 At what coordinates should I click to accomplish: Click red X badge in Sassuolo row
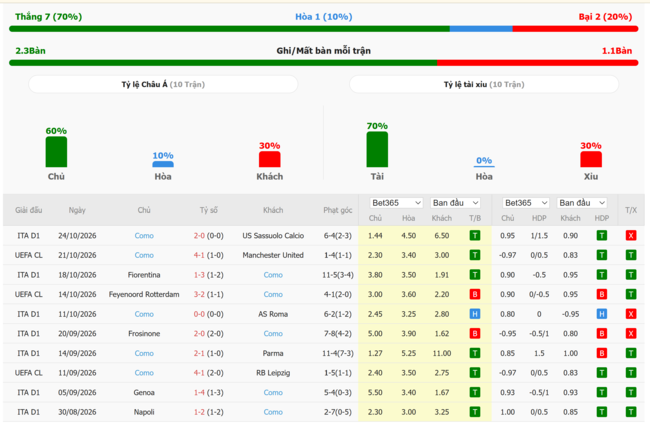coord(631,236)
